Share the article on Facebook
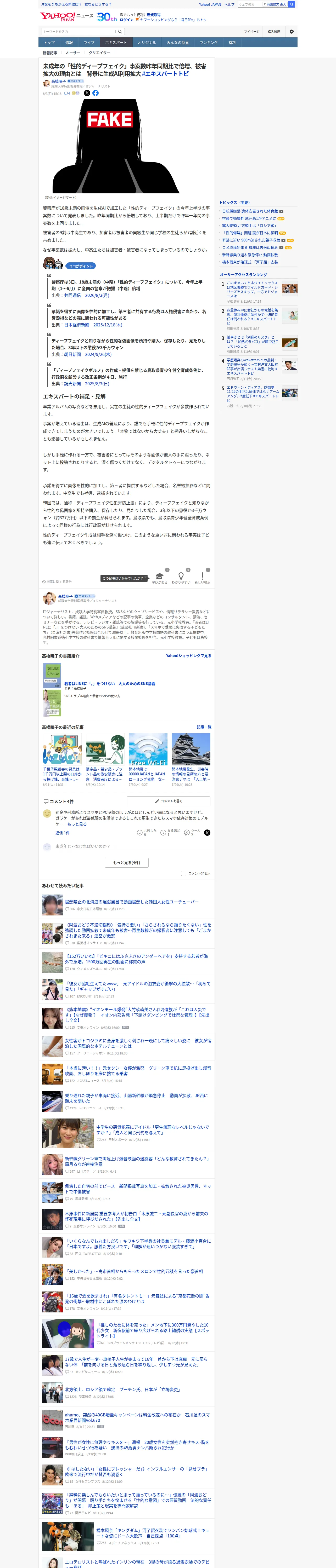336x1568 pixels. click(x=95, y=93)
